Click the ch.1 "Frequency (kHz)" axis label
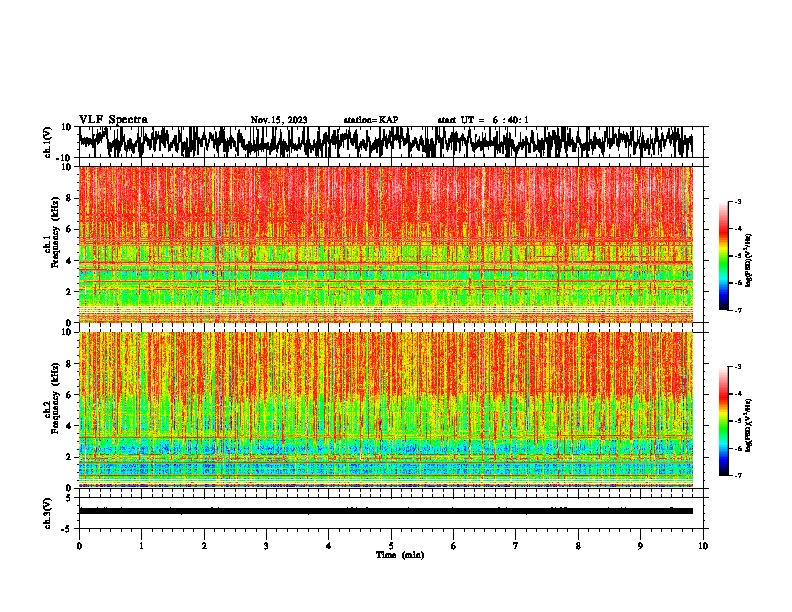The height and width of the screenshot is (612, 792). pos(55,233)
